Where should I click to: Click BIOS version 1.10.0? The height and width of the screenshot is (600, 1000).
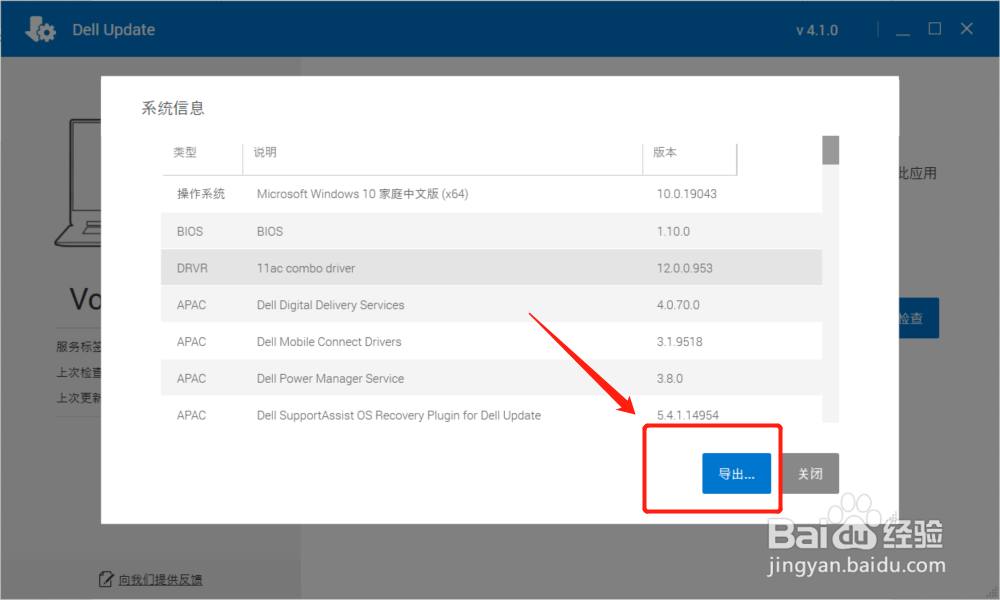[x=673, y=231]
